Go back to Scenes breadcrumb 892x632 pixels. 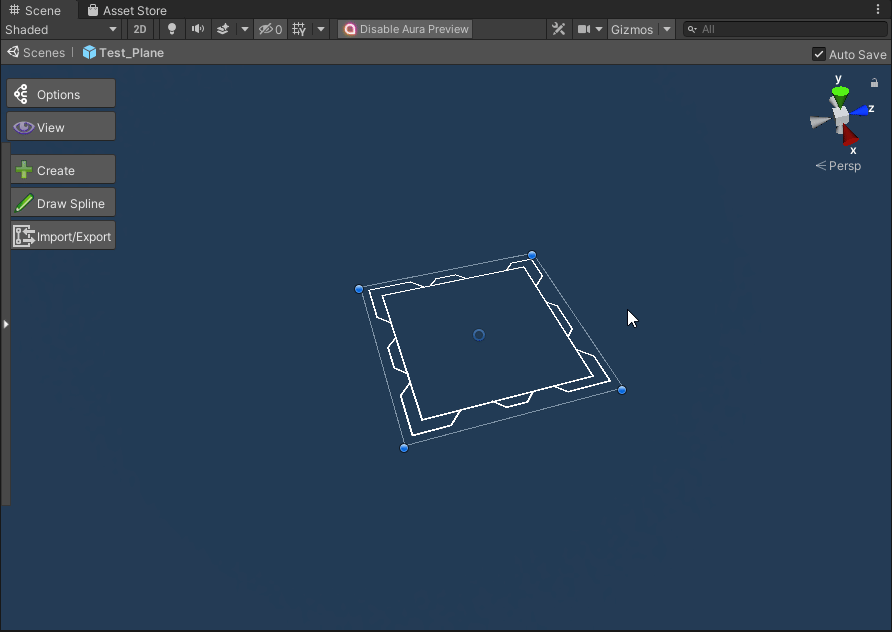click(36, 53)
